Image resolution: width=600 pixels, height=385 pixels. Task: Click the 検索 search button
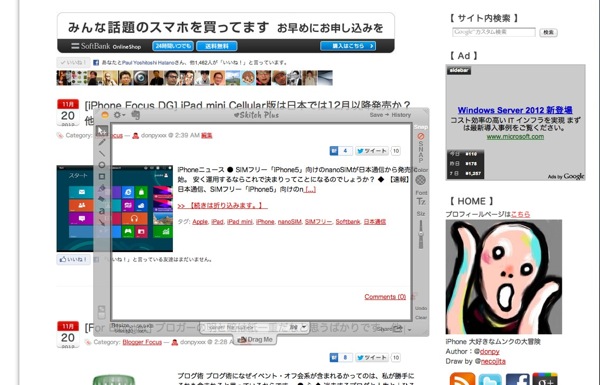(548, 33)
